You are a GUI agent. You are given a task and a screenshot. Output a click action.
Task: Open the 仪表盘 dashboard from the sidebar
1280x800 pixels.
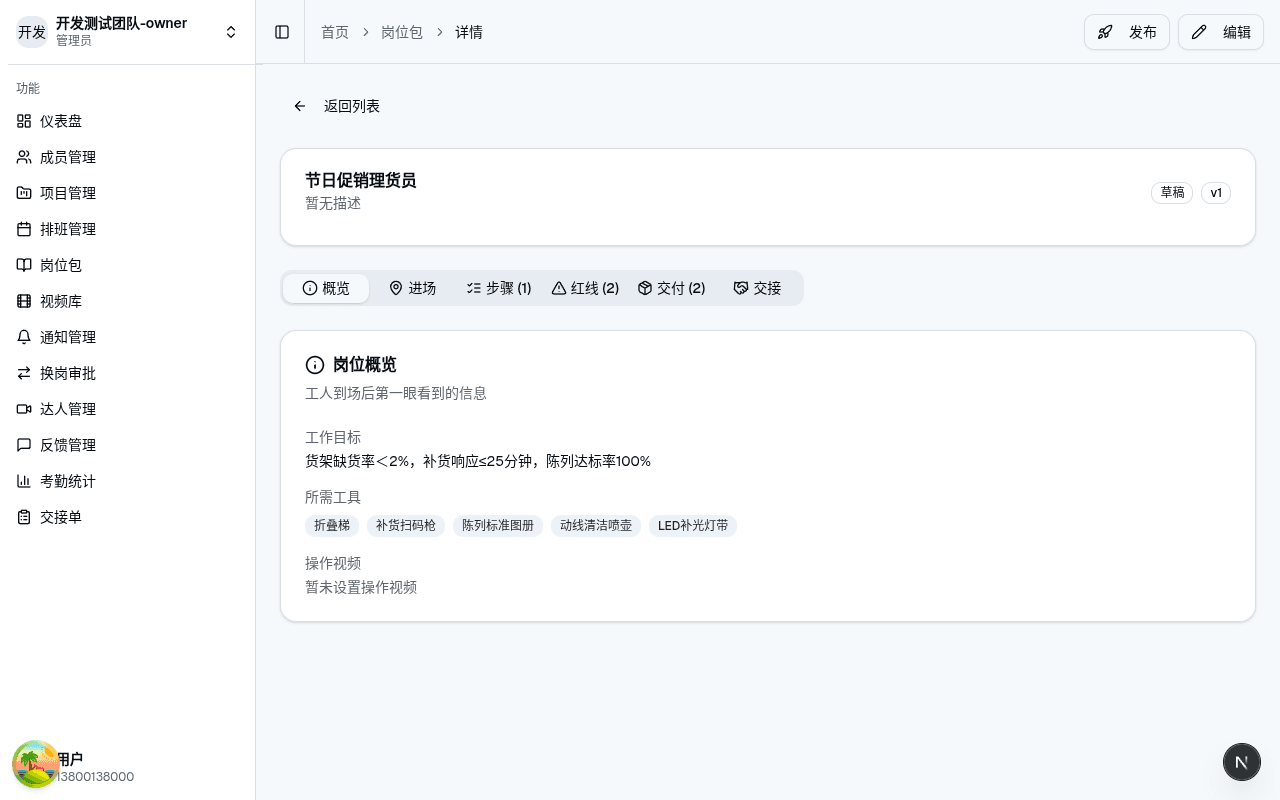61,121
